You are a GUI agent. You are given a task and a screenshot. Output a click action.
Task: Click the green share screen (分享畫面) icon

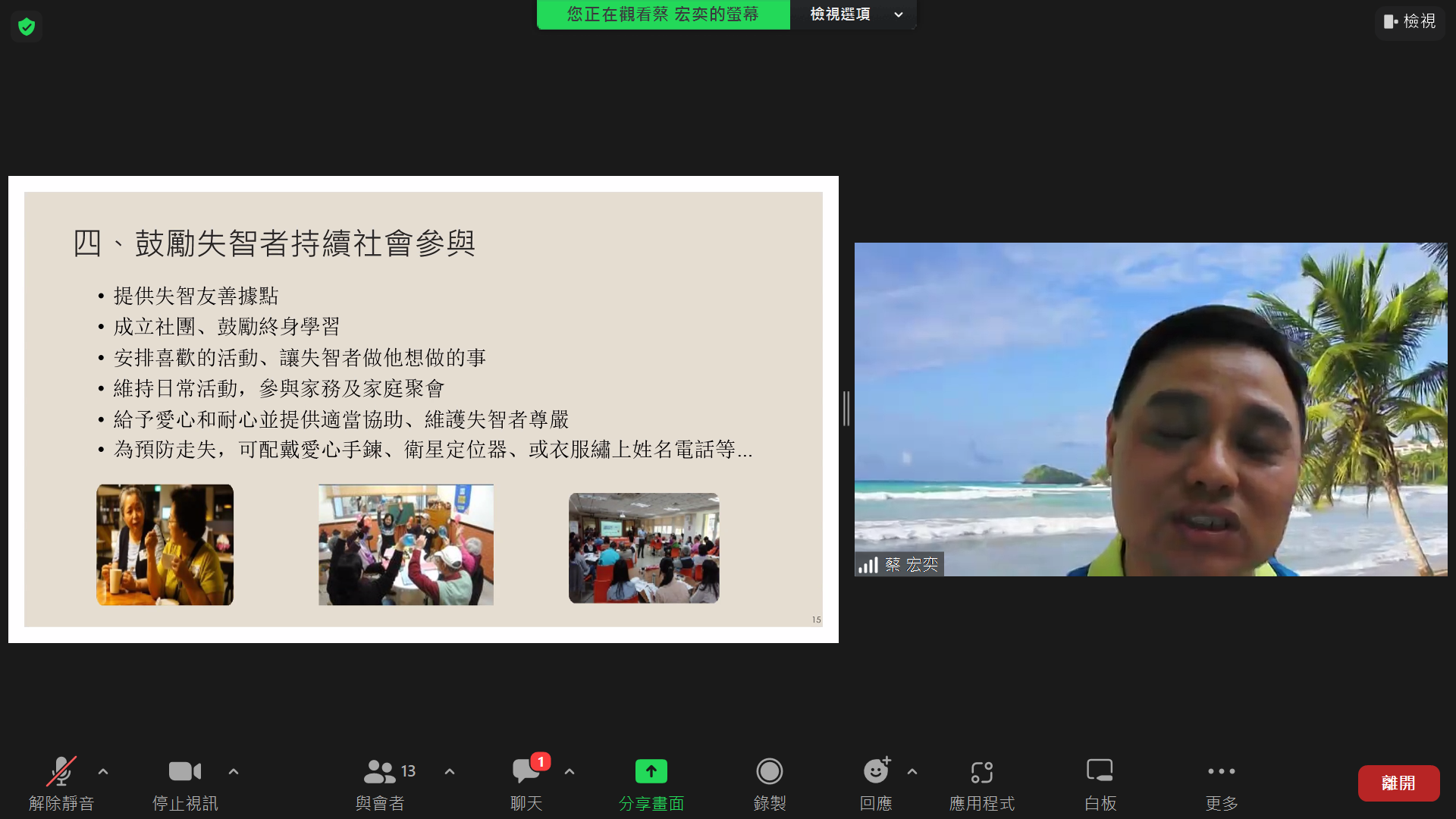pyautogui.click(x=651, y=771)
